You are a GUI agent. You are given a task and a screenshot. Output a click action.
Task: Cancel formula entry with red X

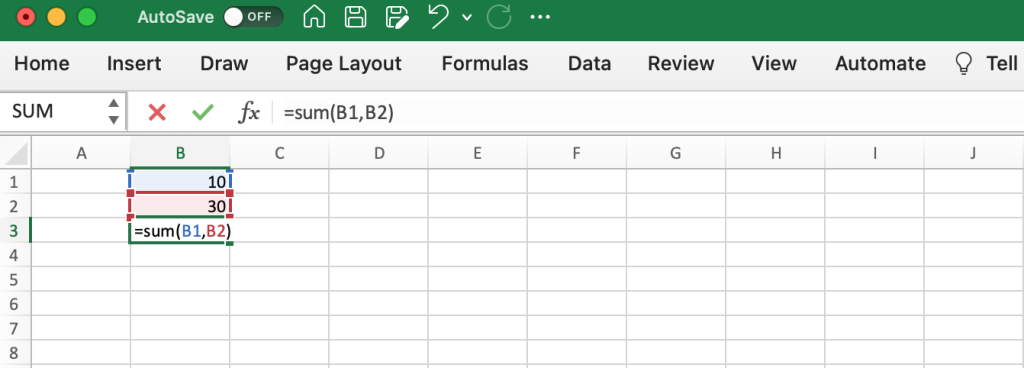pyautogui.click(x=157, y=113)
